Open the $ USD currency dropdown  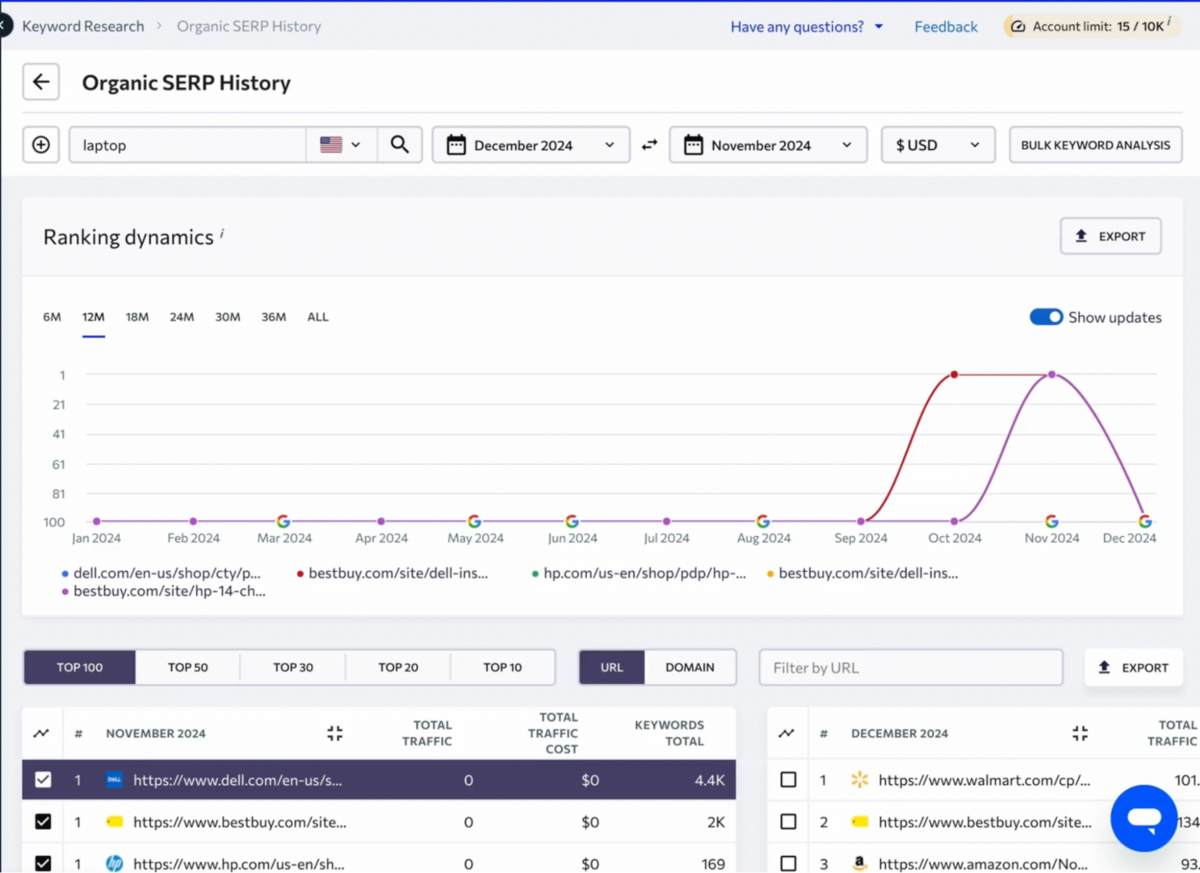(938, 145)
